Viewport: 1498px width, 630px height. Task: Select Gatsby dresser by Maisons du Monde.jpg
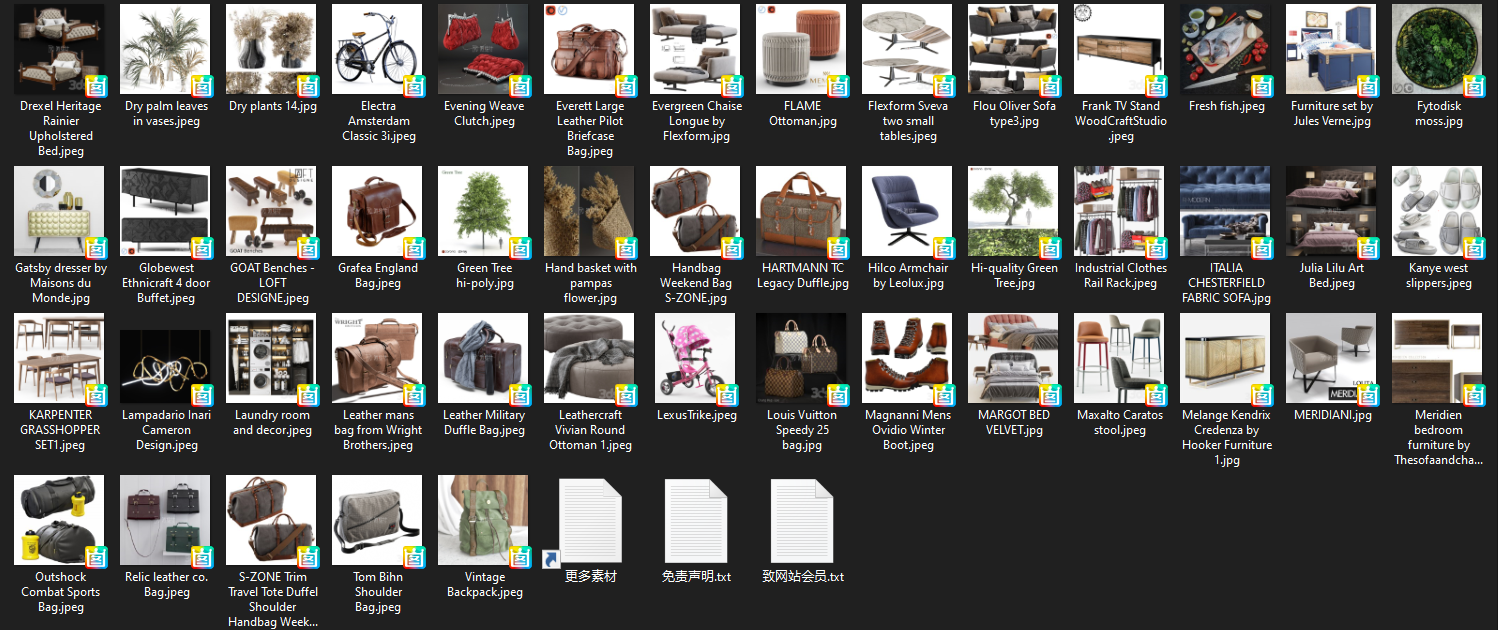click(61, 211)
